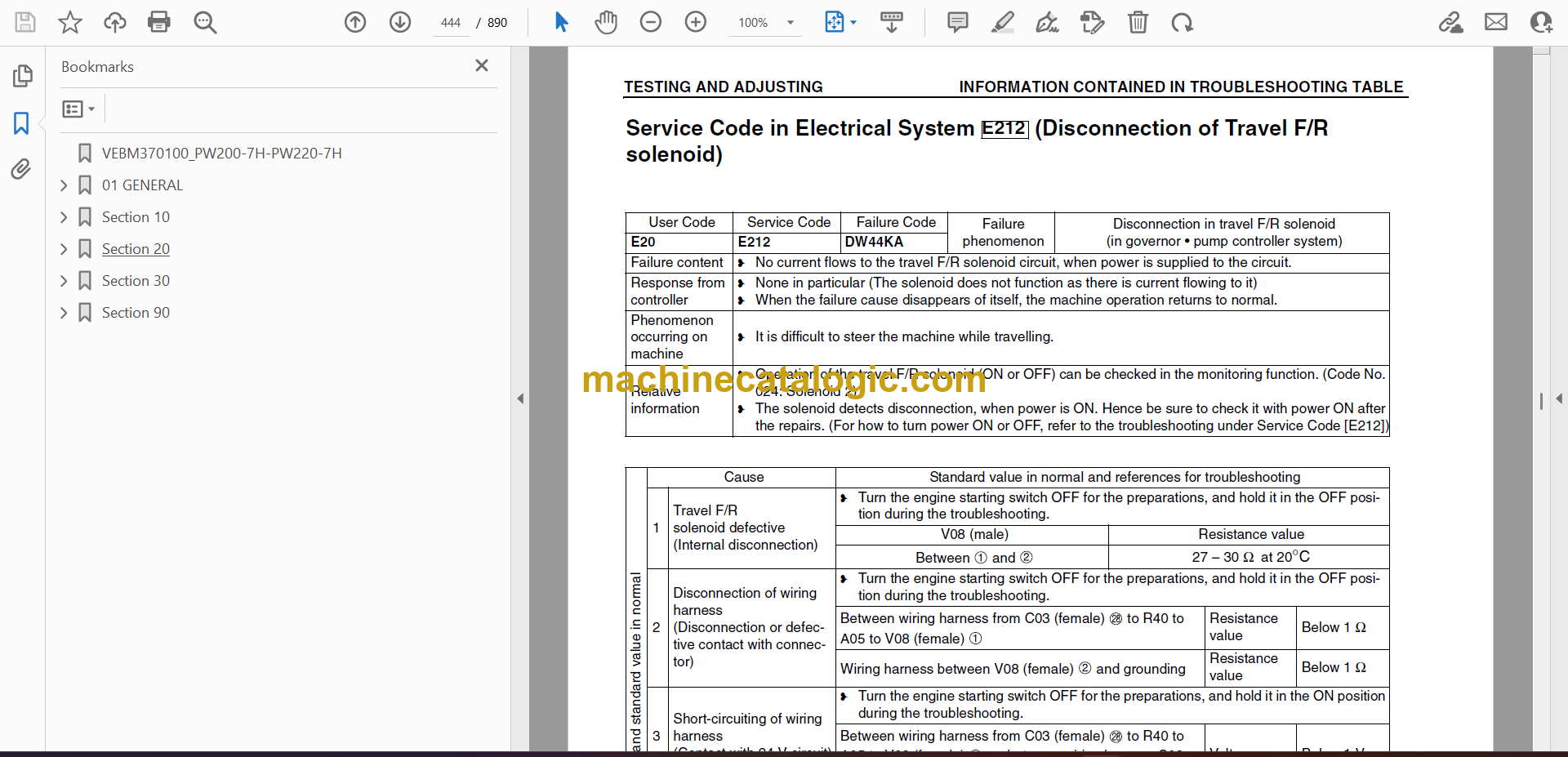Image resolution: width=1568 pixels, height=757 pixels.
Task: Click the E212 service code cell
Action: [786, 242]
